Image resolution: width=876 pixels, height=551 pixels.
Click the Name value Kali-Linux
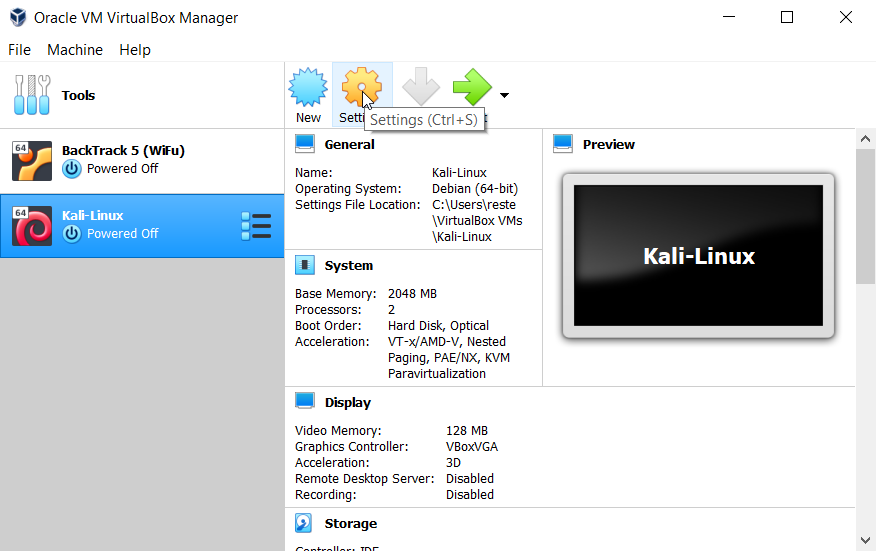click(x=459, y=173)
